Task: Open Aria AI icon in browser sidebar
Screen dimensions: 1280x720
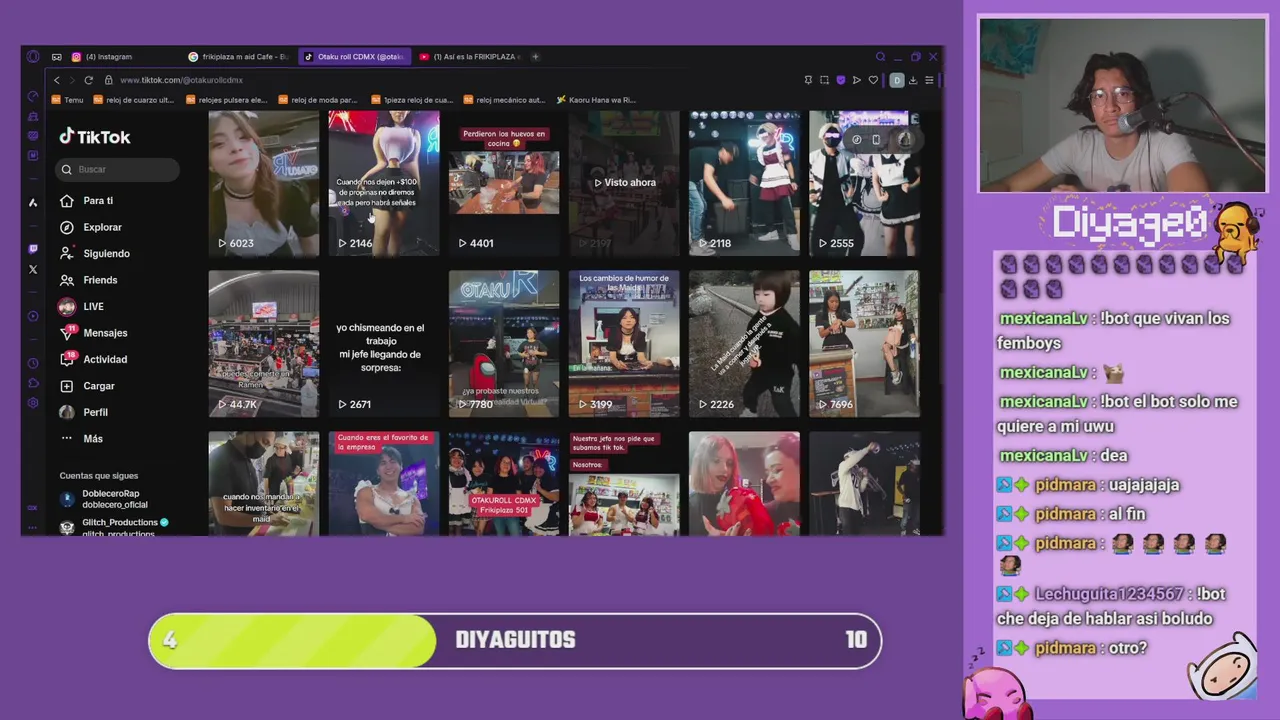Action: [33, 202]
